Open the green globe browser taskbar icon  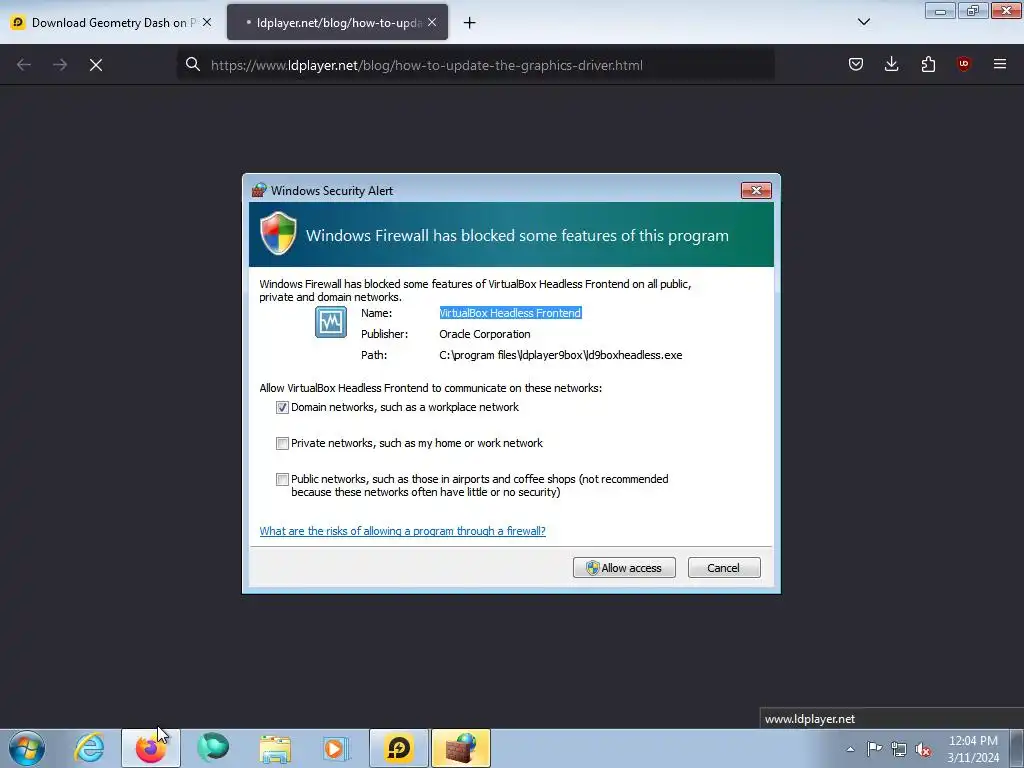click(213, 748)
